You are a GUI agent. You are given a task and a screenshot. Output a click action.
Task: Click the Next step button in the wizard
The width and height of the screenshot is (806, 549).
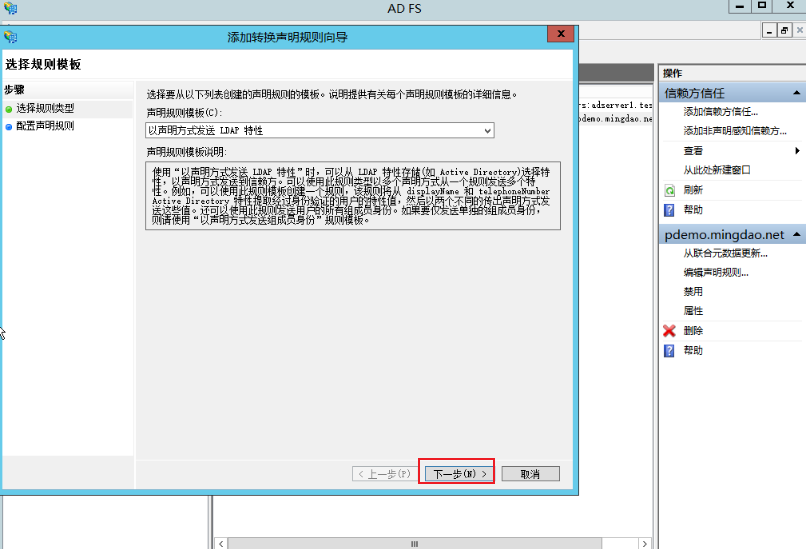click(x=459, y=474)
